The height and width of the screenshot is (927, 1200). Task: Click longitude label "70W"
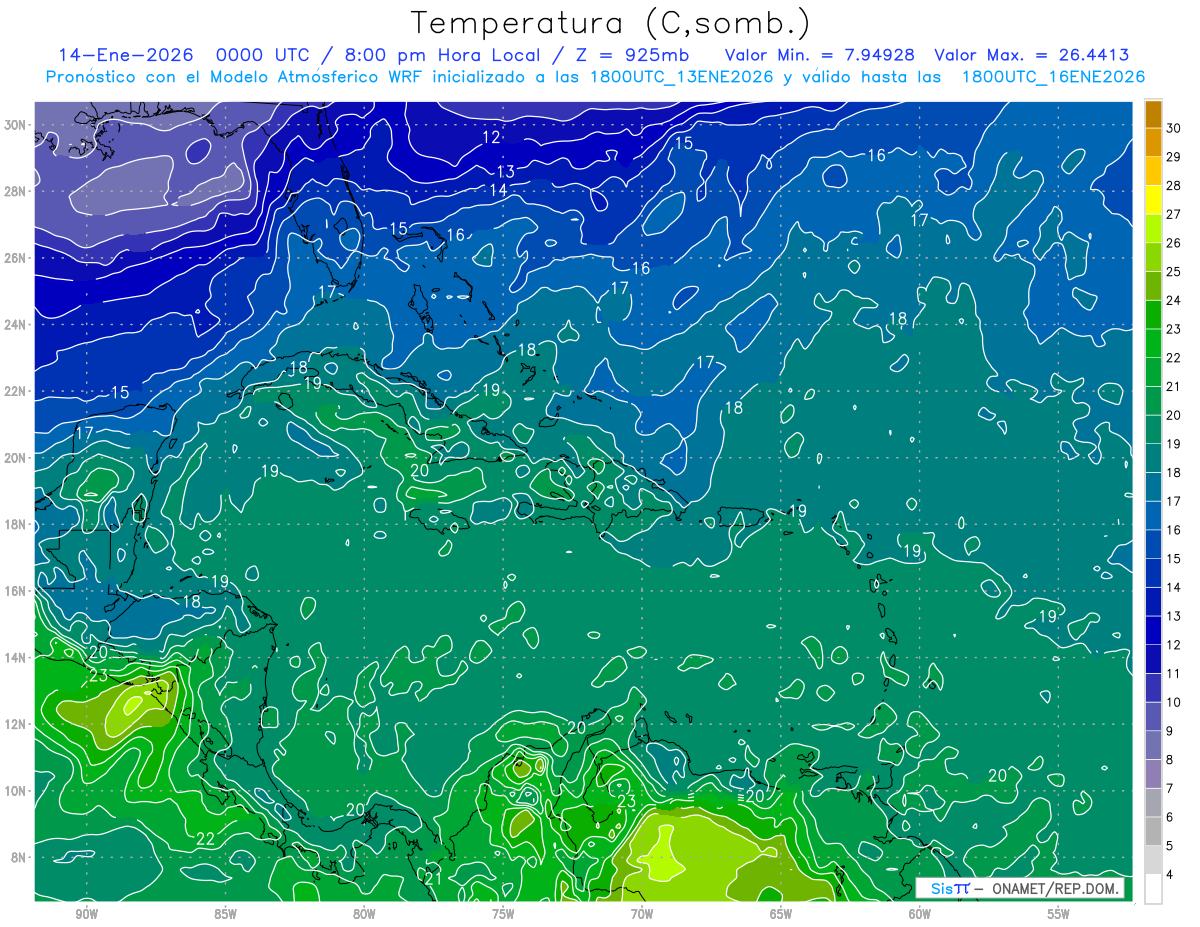point(642,914)
